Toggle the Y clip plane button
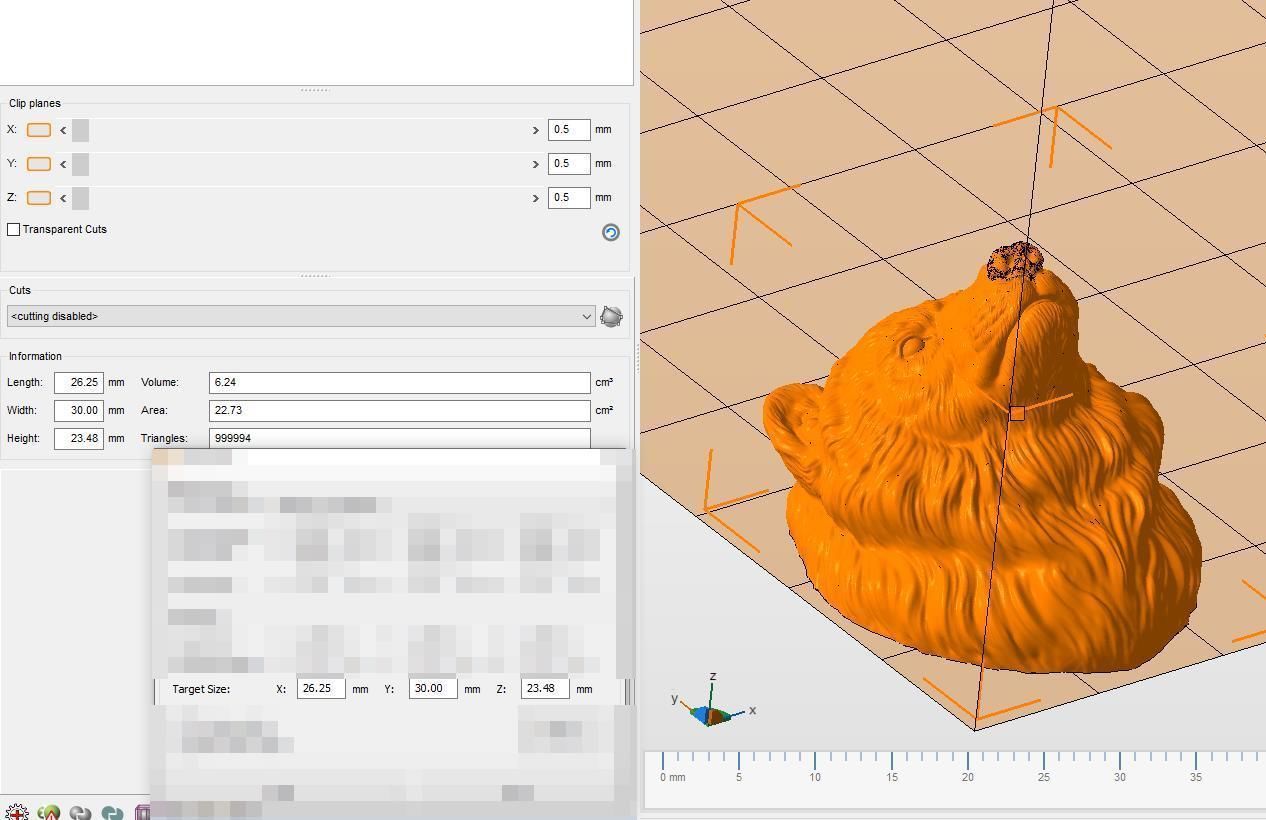 (x=39, y=164)
